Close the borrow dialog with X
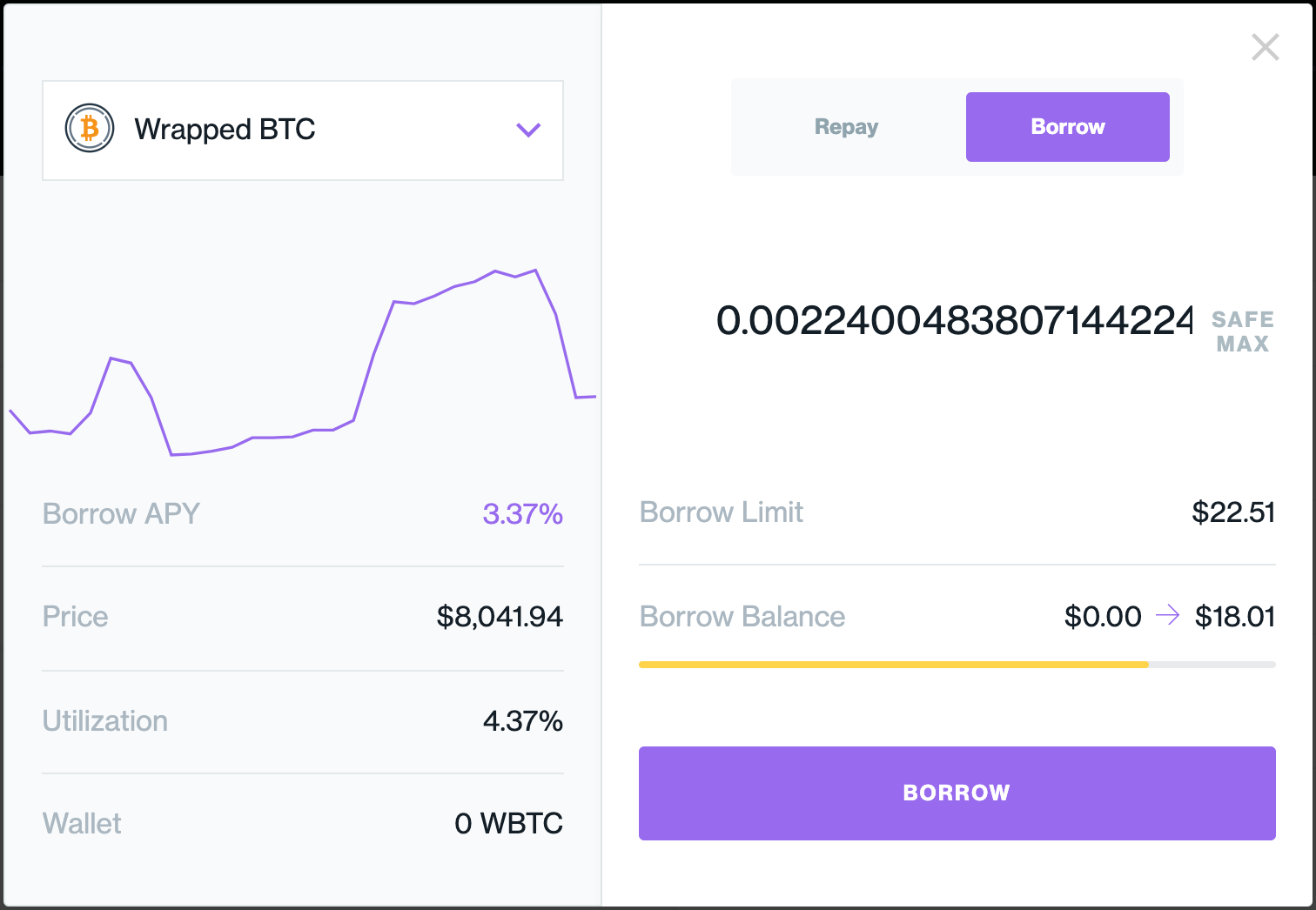1316x910 pixels. tap(1265, 47)
